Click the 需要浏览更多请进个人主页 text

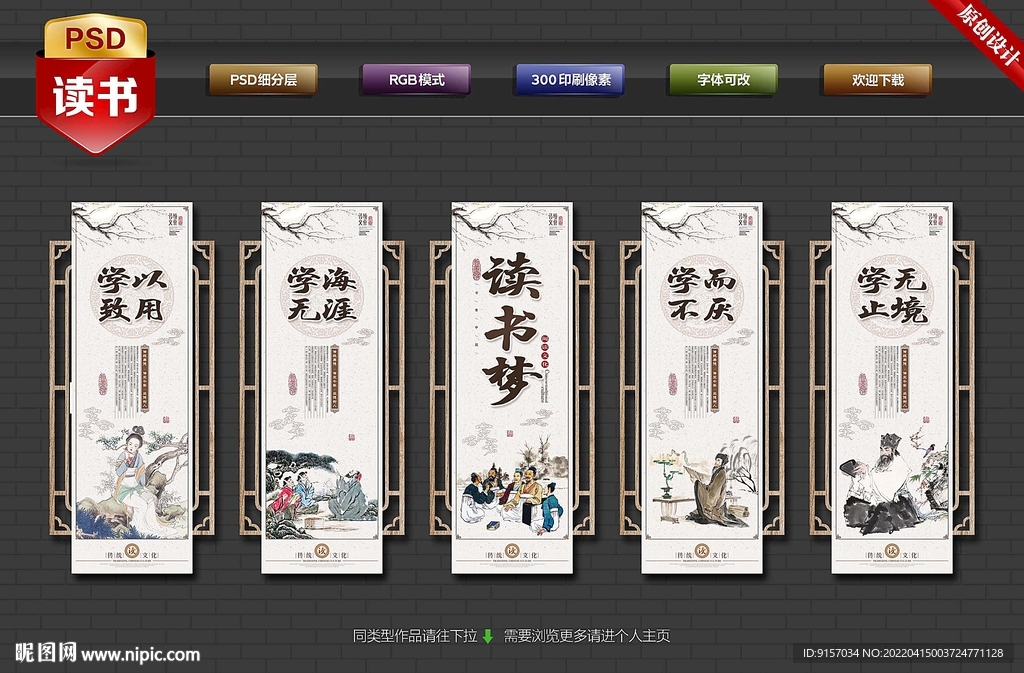pyautogui.click(x=586, y=636)
